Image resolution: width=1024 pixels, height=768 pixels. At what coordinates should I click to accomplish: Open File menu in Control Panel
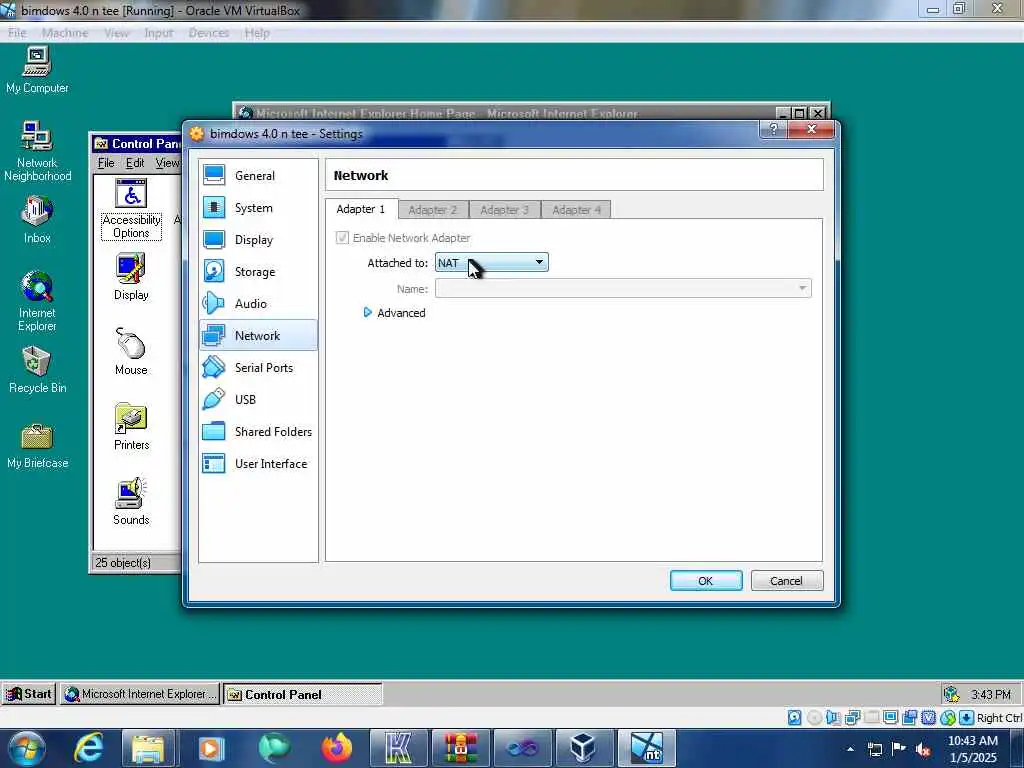point(106,163)
